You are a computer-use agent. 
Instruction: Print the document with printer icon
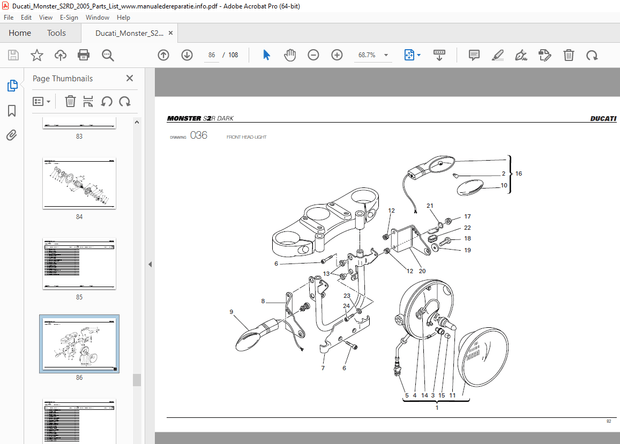tap(83, 55)
